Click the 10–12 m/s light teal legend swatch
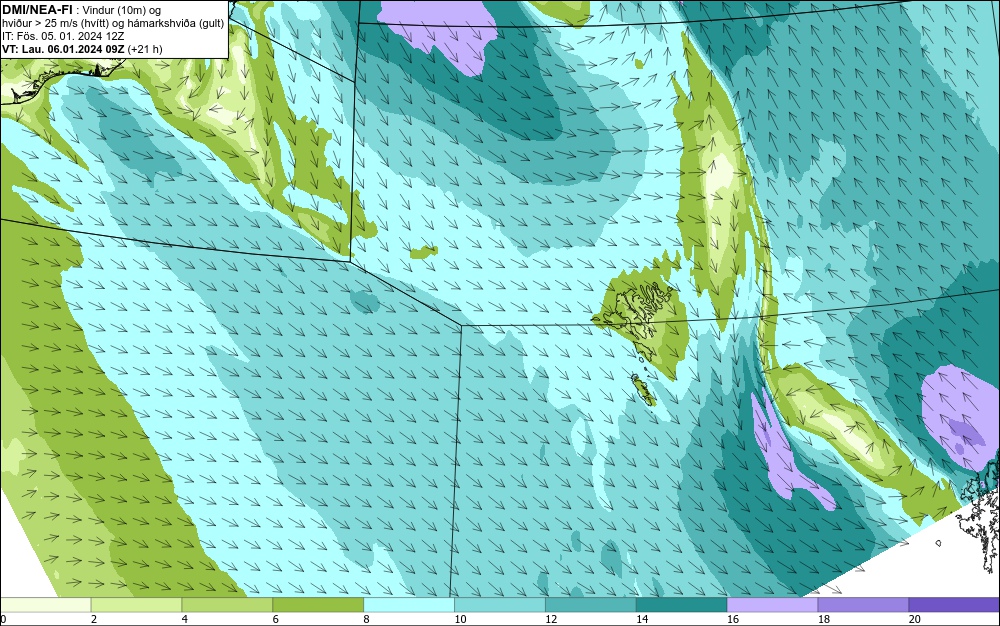 pos(499,604)
